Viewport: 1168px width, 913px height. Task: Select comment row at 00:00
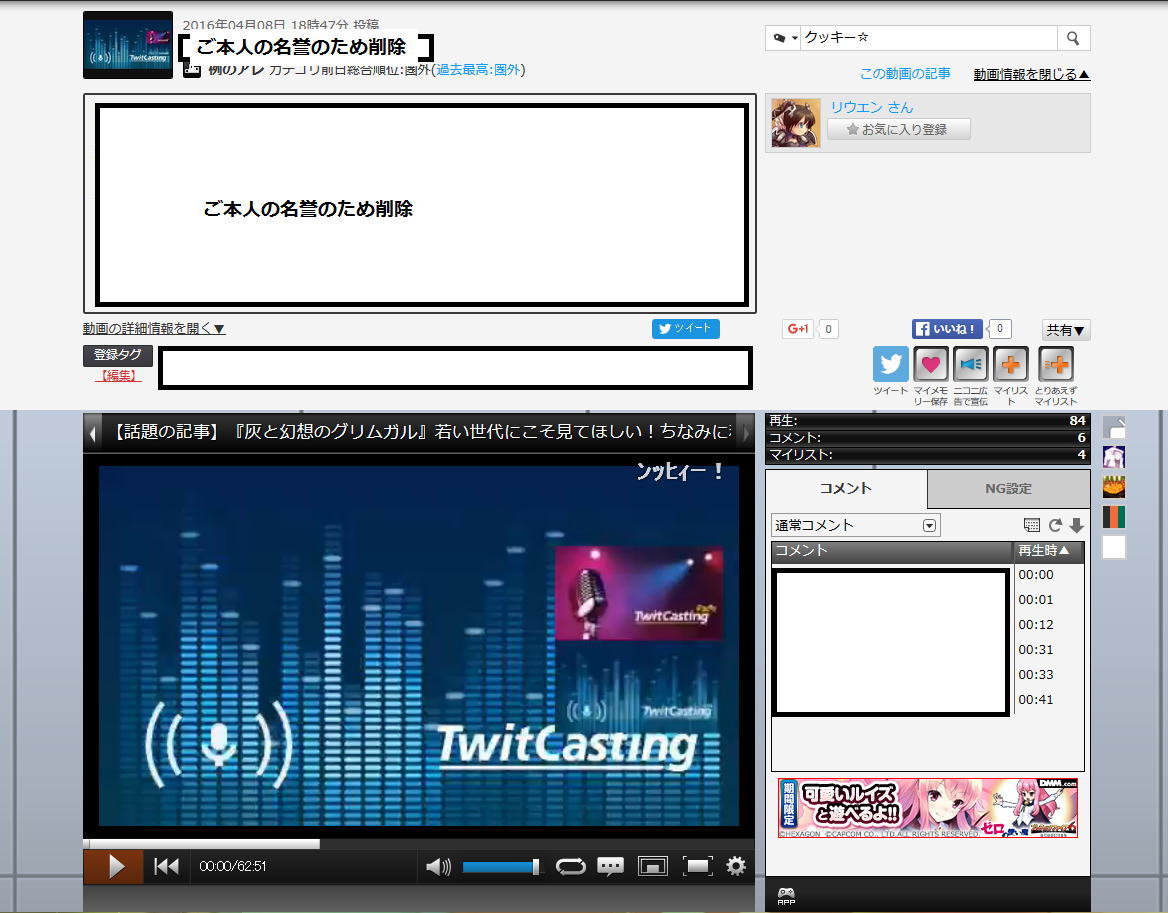(x=928, y=575)
